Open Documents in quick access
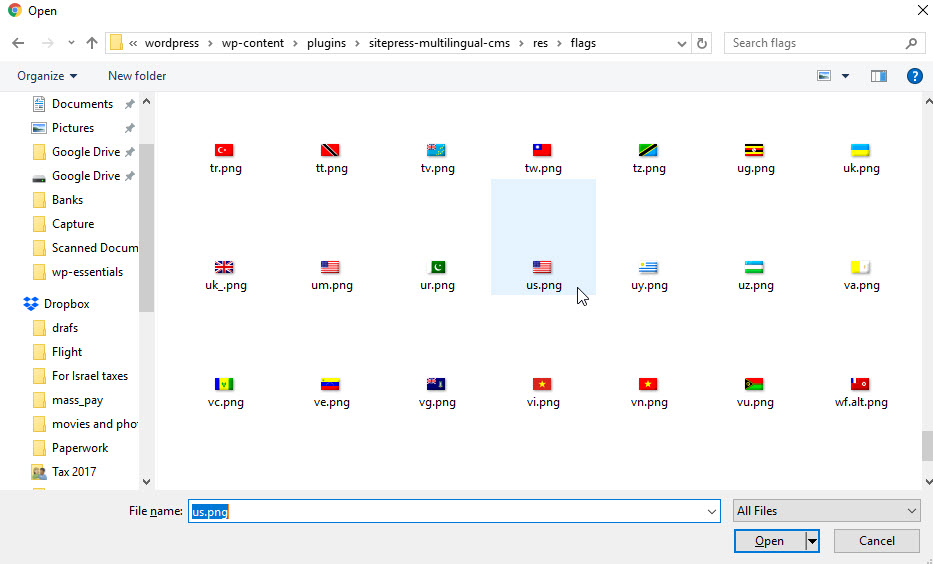The width and height of the screenshot is (933, 564). click(x=83, y=104)
